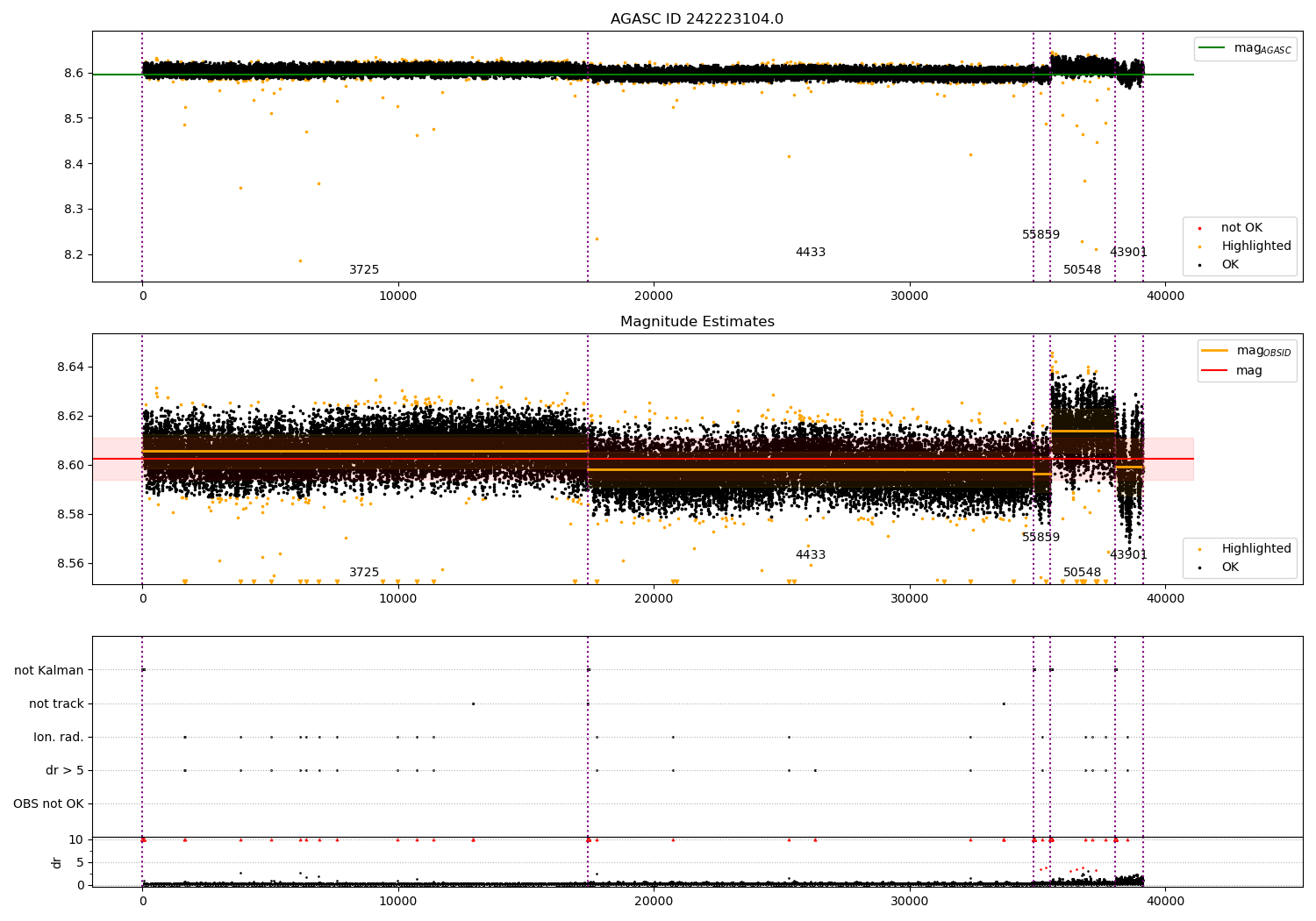Click the 43901 obsid label in top plot
1316x921 pixels.
coord(1128,253)
